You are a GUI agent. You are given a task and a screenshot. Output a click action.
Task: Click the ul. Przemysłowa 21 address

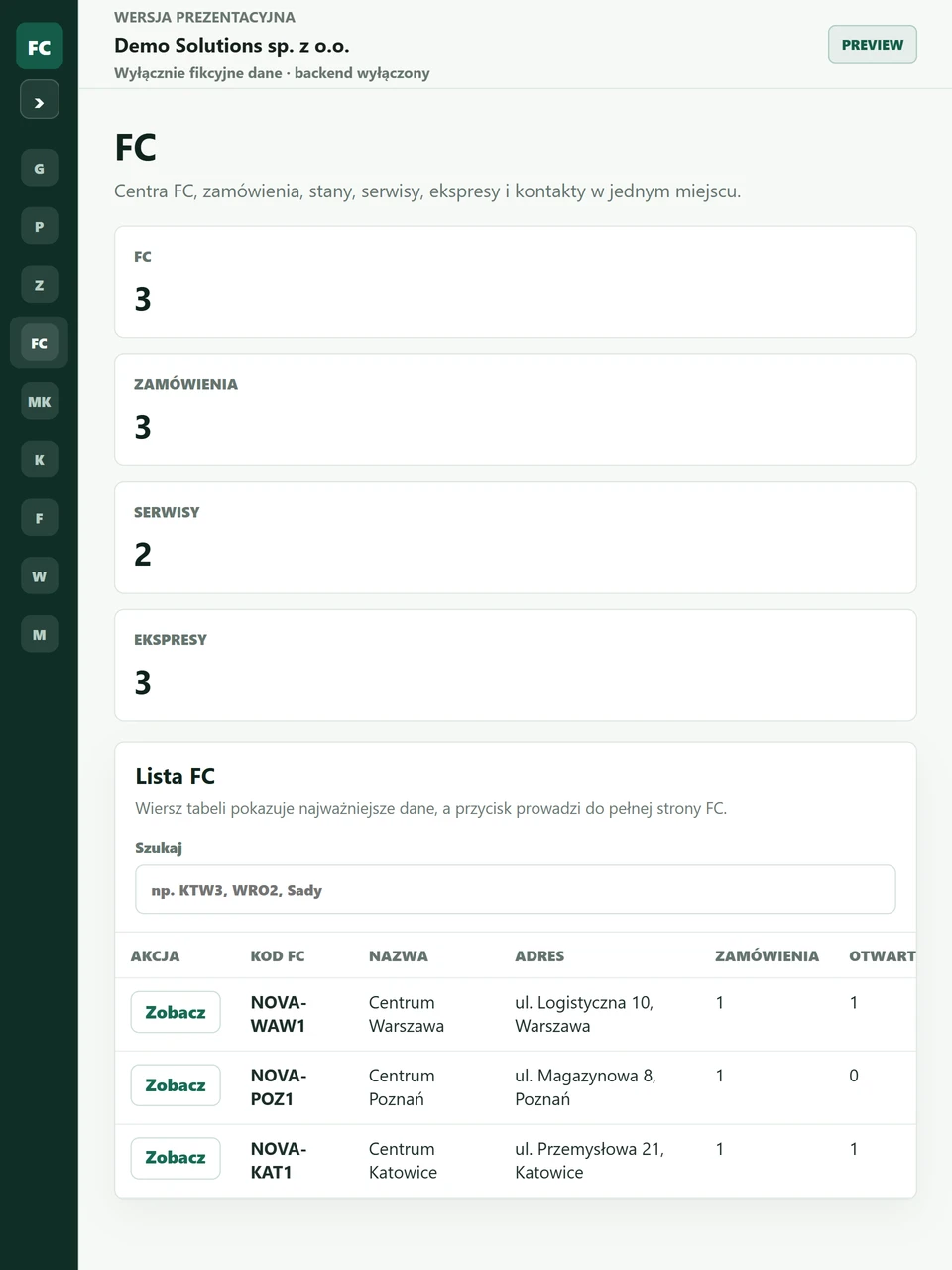pos(590,1161)
